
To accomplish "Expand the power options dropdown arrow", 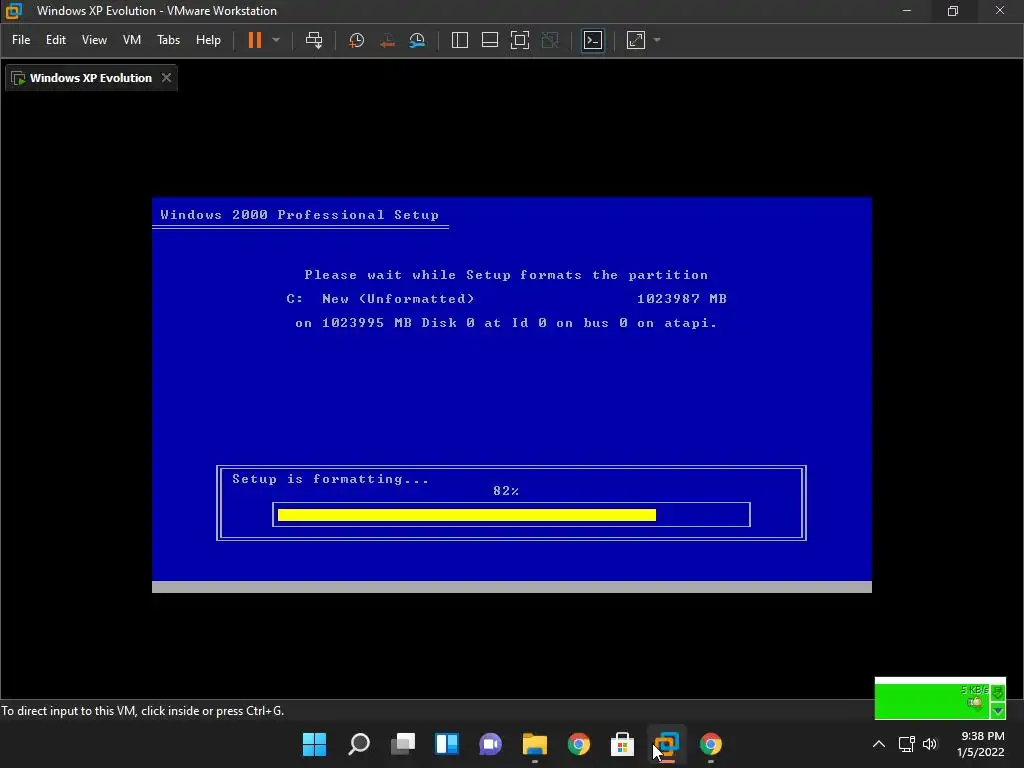I will click(x=276, y=40).
